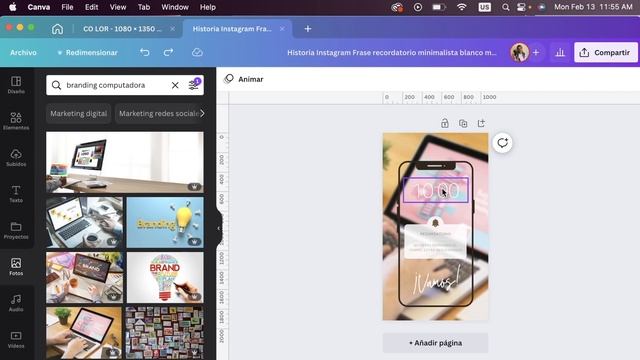Undo the last action
This screenshot has width=640, height=360.
click(144, 52)
